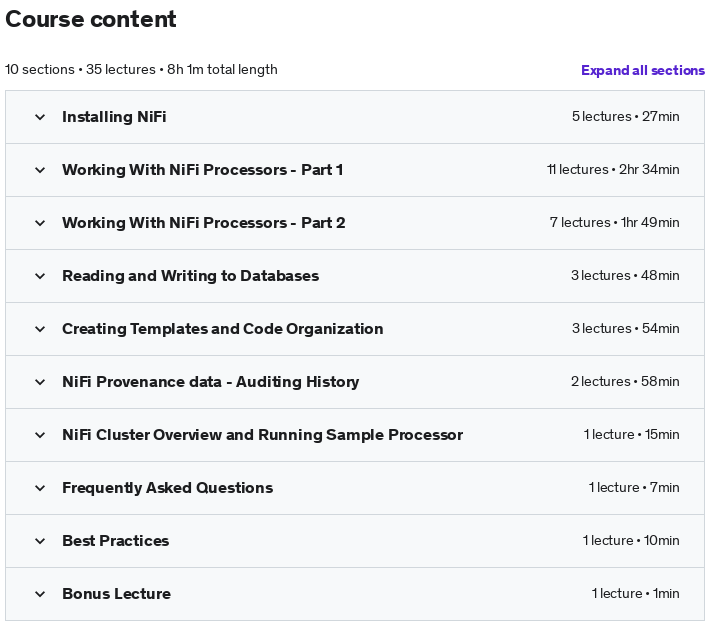The image size is (705, 621).
Task: Click the Best Practices section title
Action: (x=116, y=541)
